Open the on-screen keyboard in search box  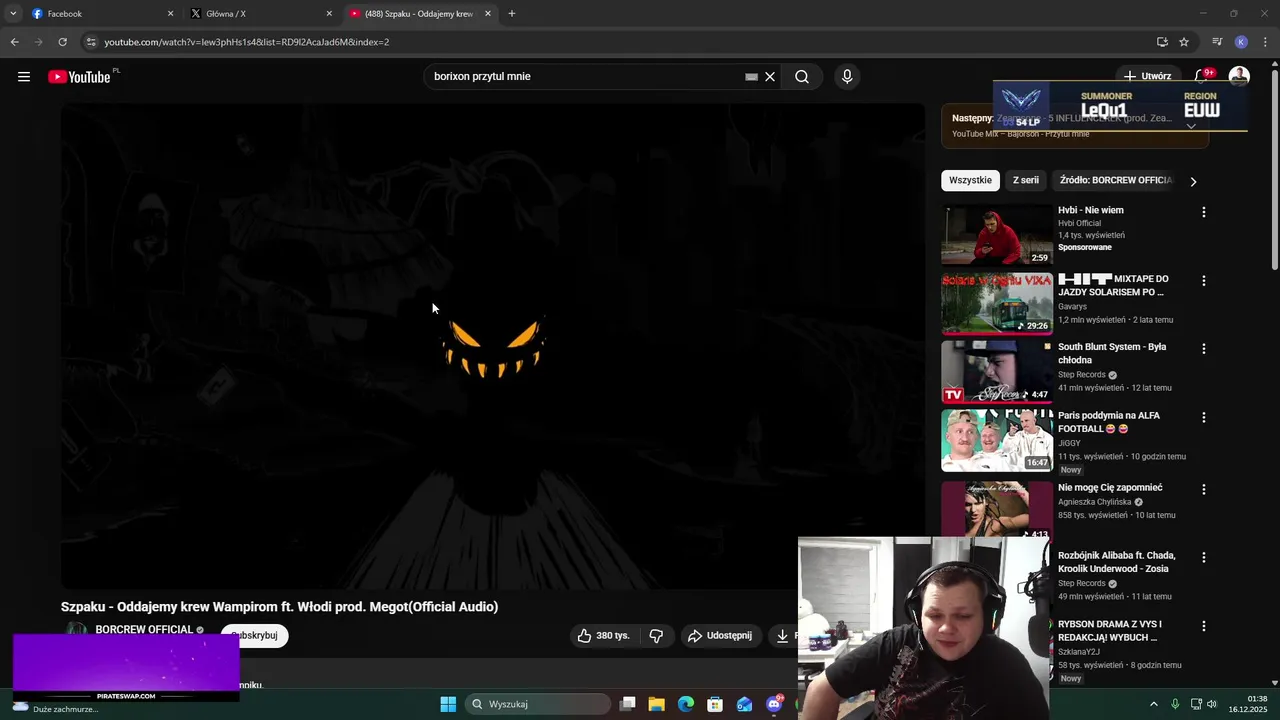click(x=751, y=77)
